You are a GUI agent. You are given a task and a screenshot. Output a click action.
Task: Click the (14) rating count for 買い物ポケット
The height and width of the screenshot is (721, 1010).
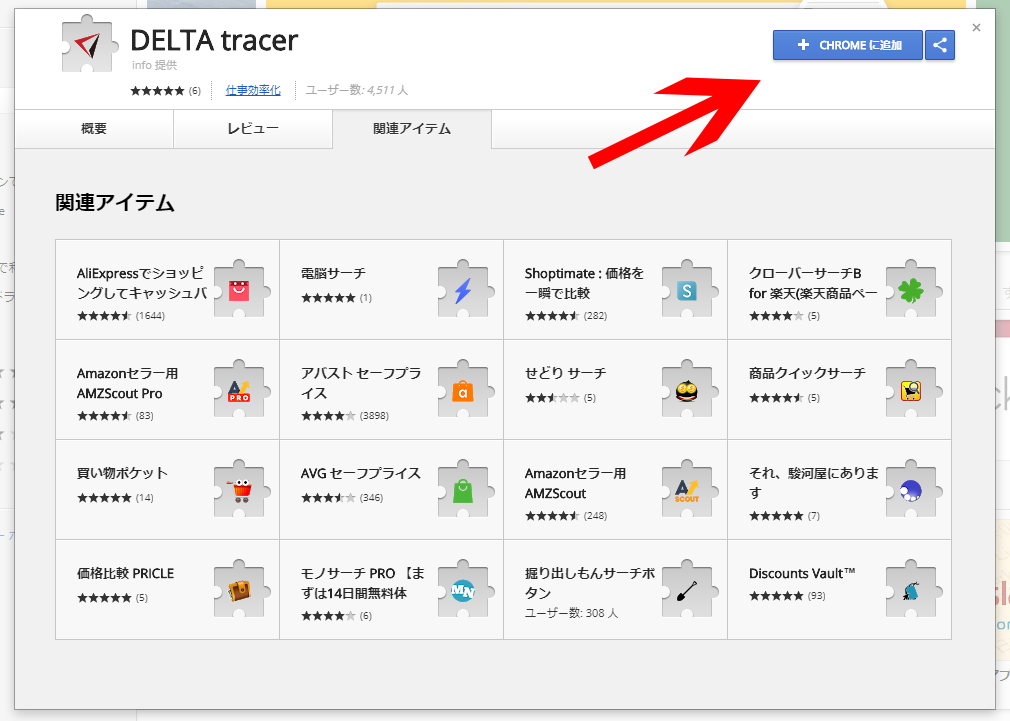(x=144, y=497)
